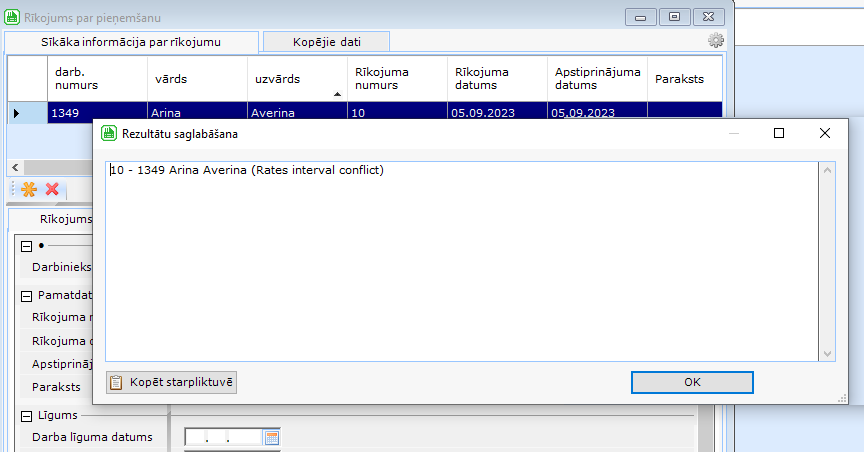This screenshot has width=864, height=452.
Task: Open calendar picker for Darba līguma datums
Action: pyautogui.click(x=271, y=437)
